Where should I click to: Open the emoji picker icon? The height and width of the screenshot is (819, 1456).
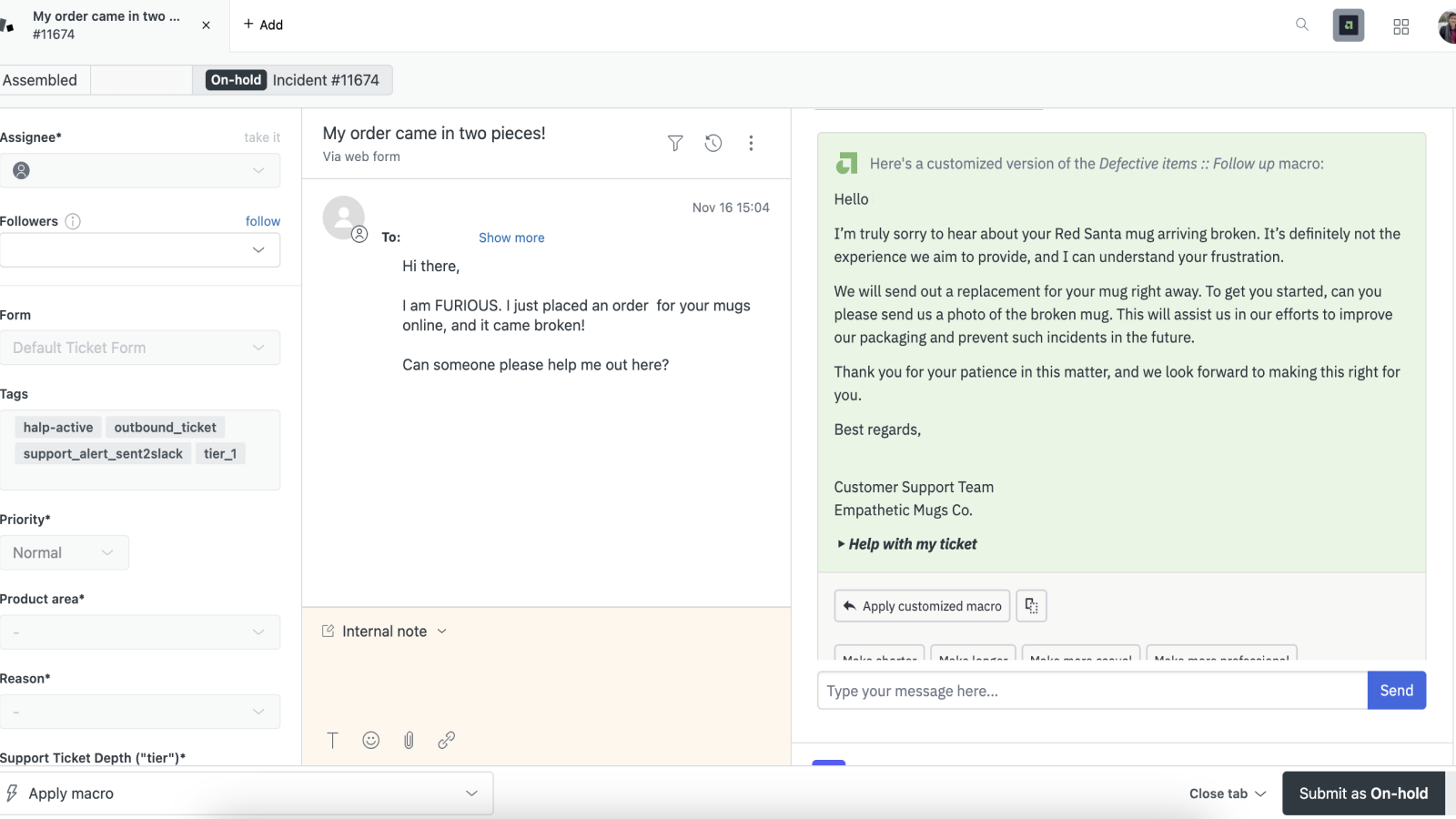pos(371,740)
